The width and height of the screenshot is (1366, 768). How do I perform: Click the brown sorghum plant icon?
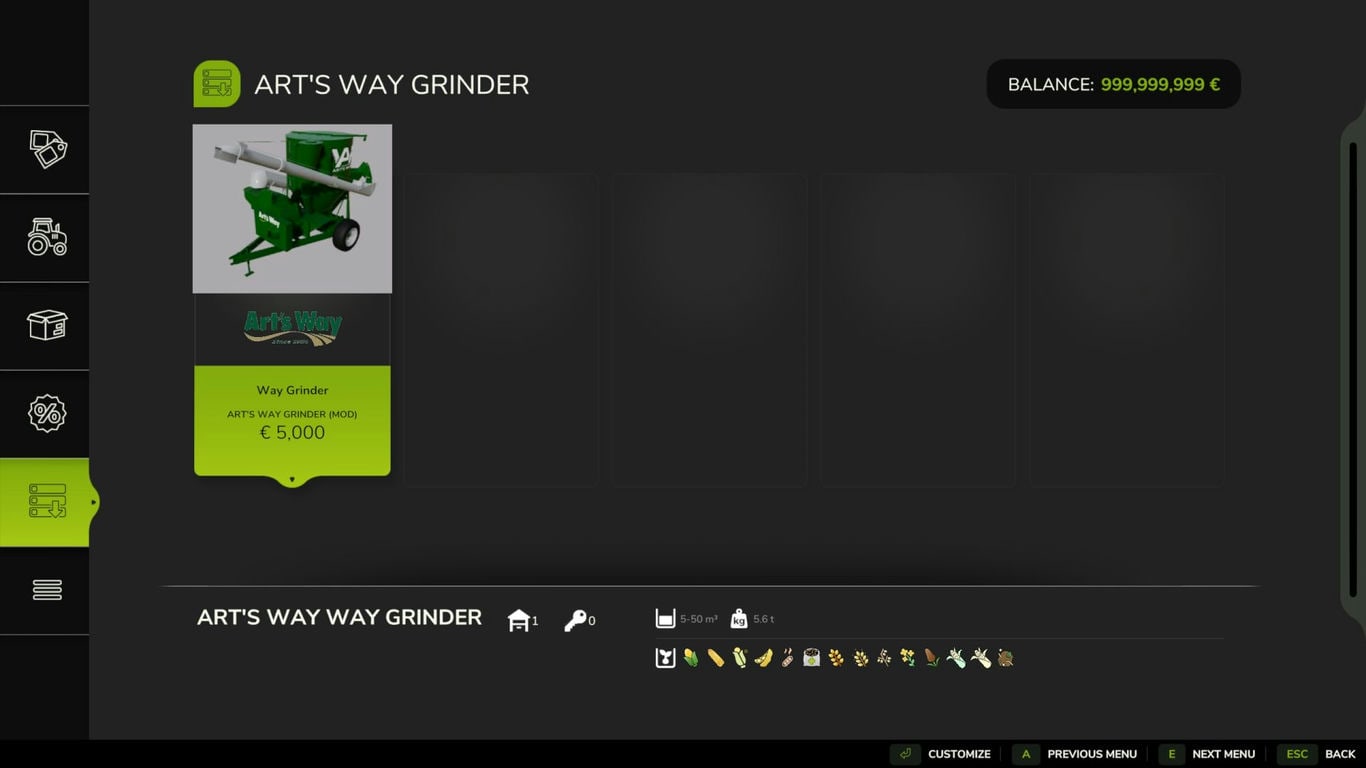point(931,658)
